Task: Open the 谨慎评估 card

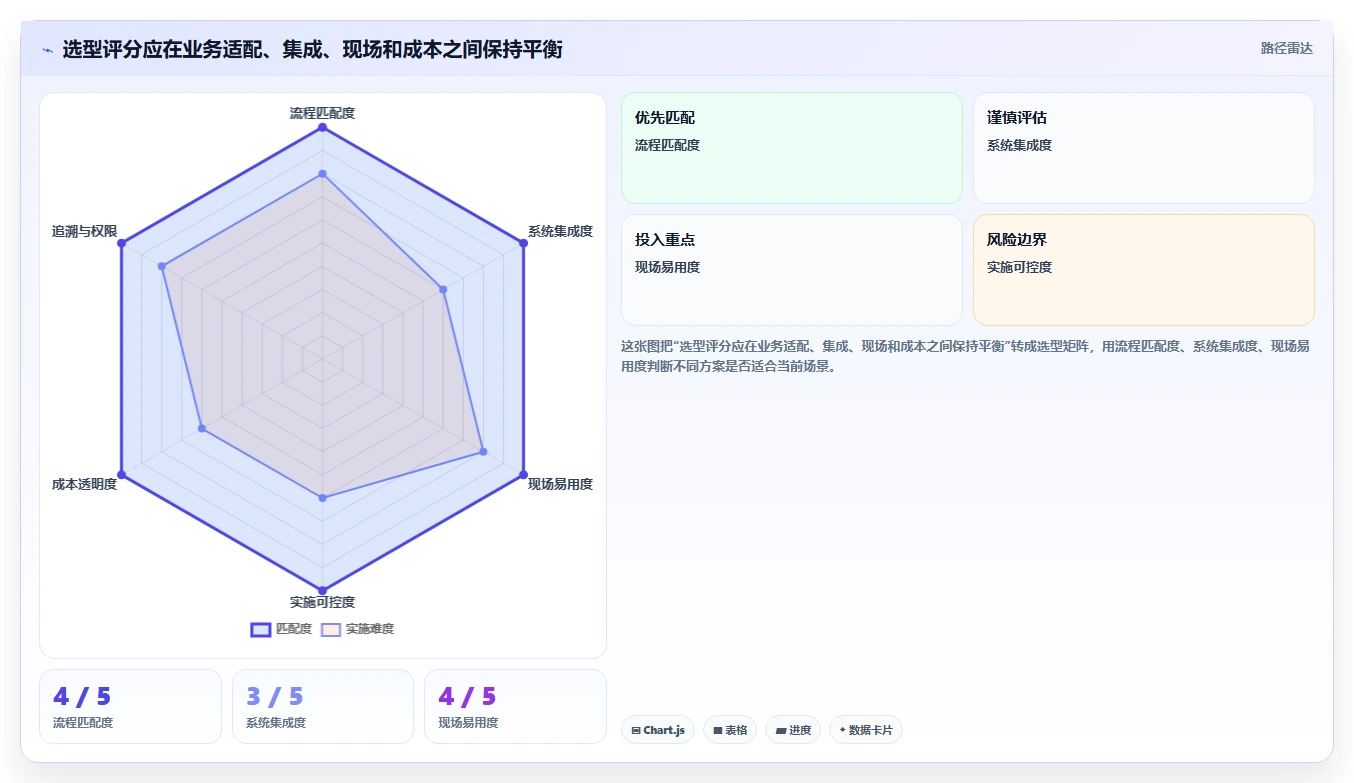Action: coord(1143,148)
